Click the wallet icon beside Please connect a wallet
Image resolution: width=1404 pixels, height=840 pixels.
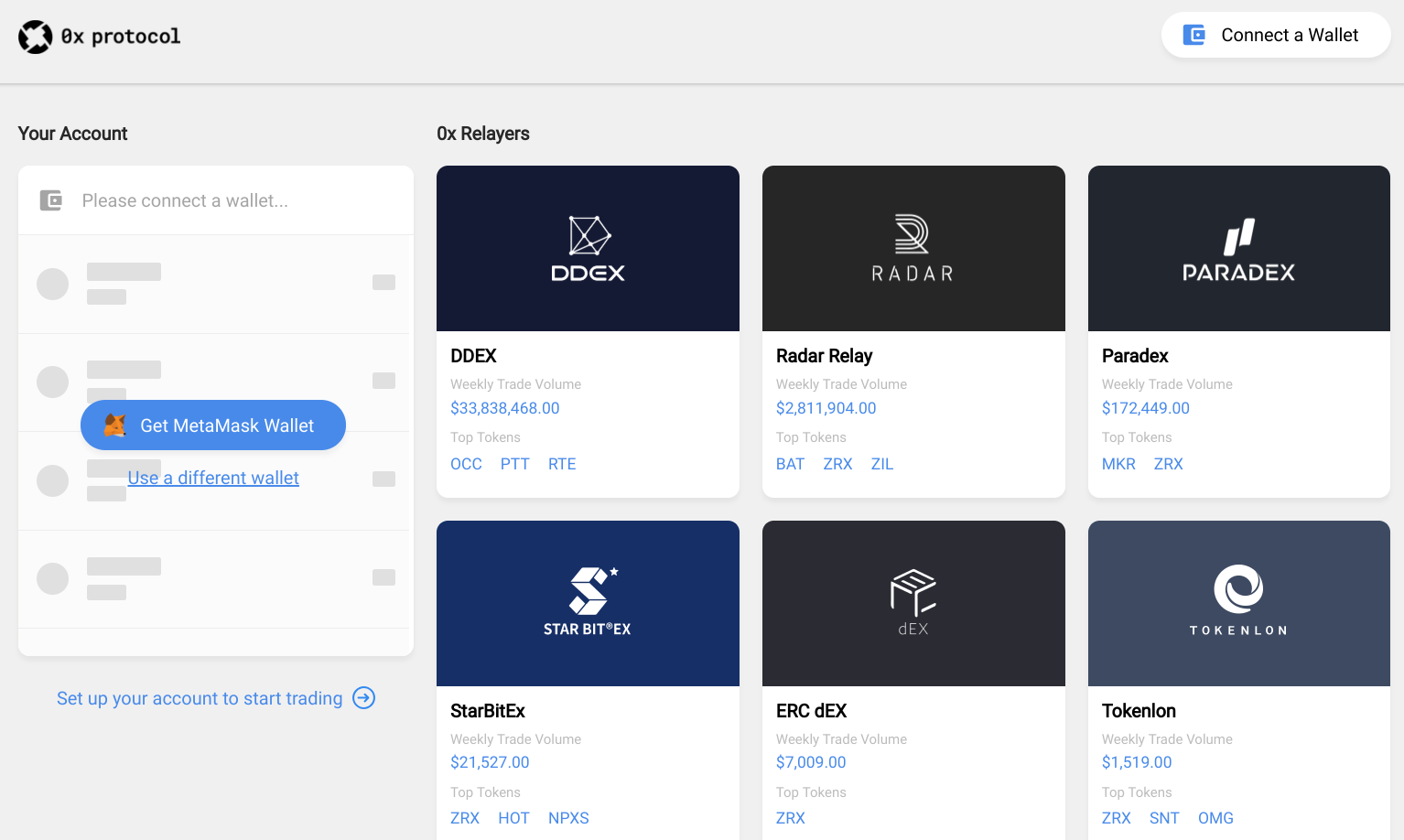click(51, 200)
